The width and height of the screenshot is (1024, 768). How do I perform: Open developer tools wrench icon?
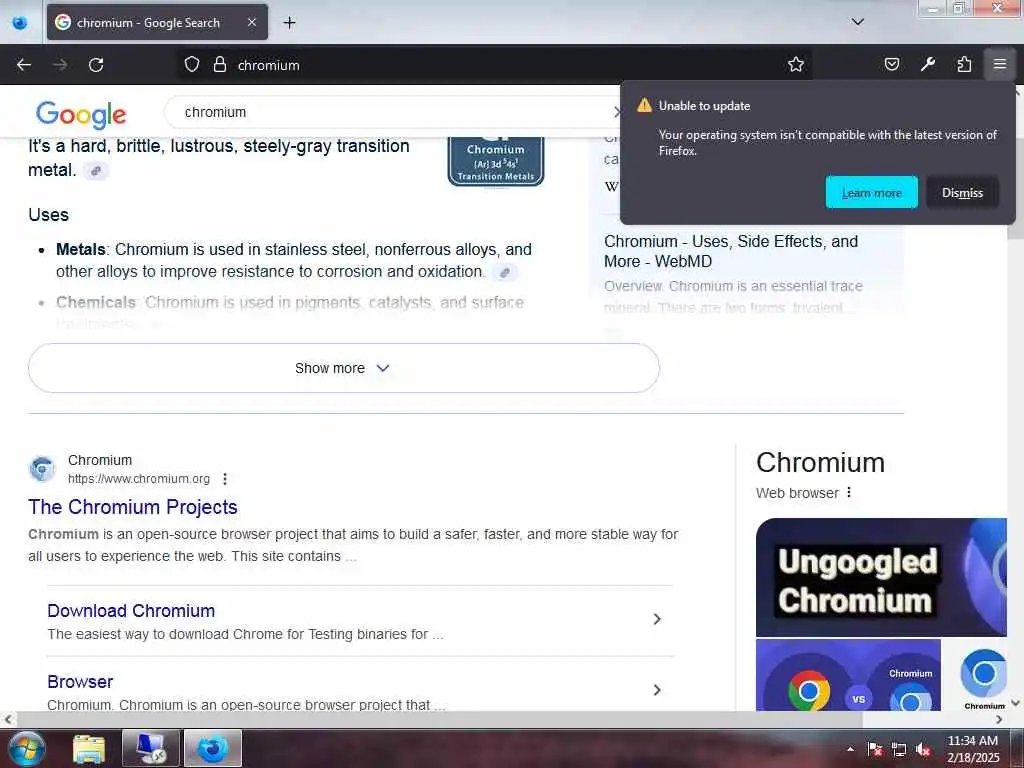[927, 65]
